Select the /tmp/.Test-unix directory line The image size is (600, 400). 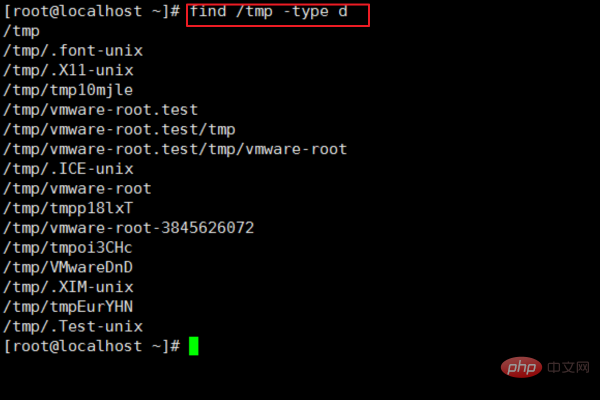click(60, 326)
